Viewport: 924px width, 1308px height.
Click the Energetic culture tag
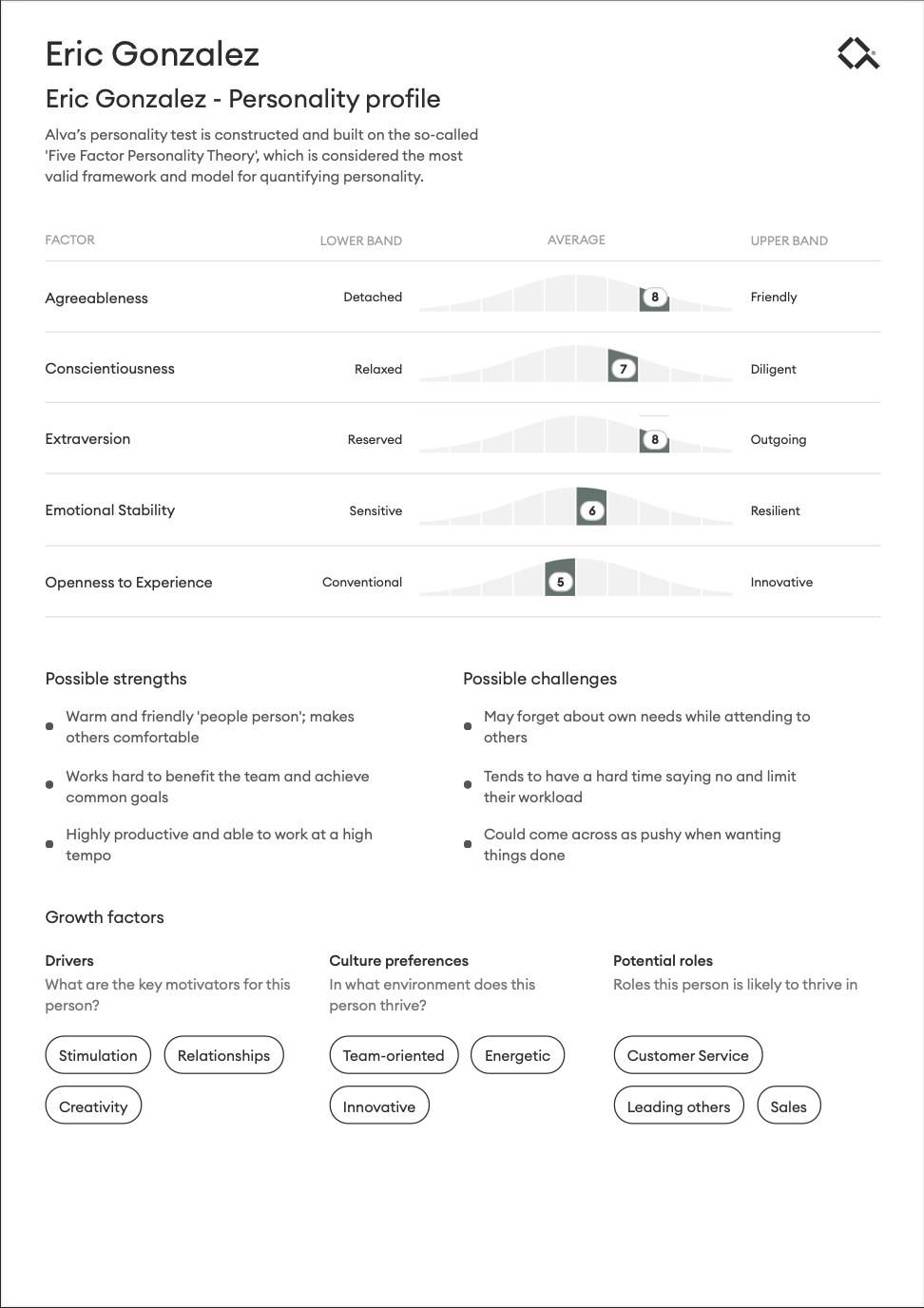click(x=517, y=1055)
